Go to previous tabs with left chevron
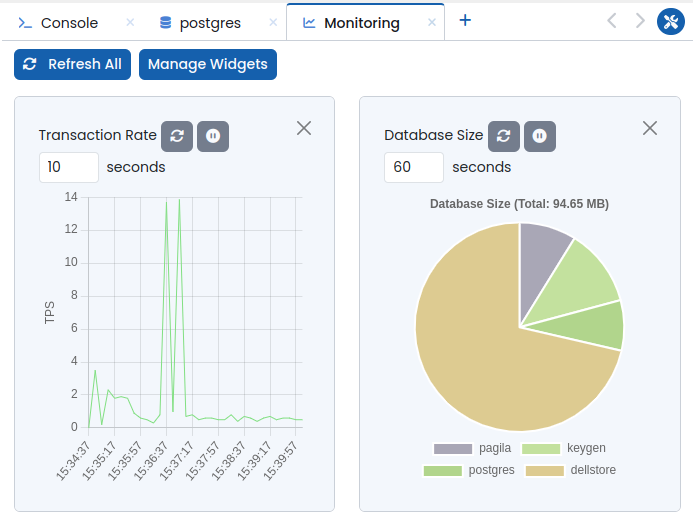This screenshot has height=528, width=693. click(x=612, y=20)
